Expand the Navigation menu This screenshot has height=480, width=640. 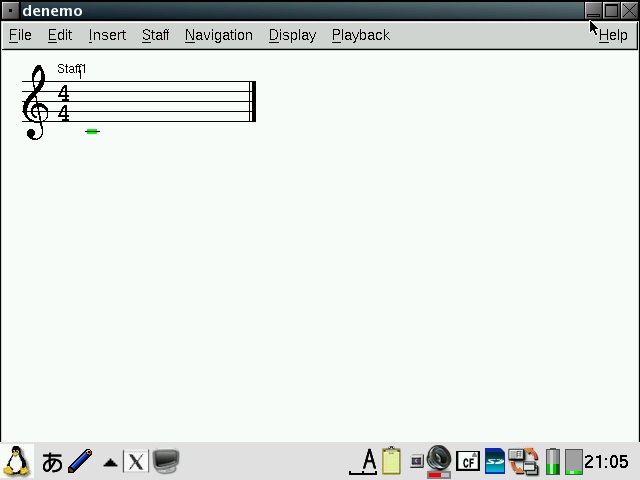218,35
